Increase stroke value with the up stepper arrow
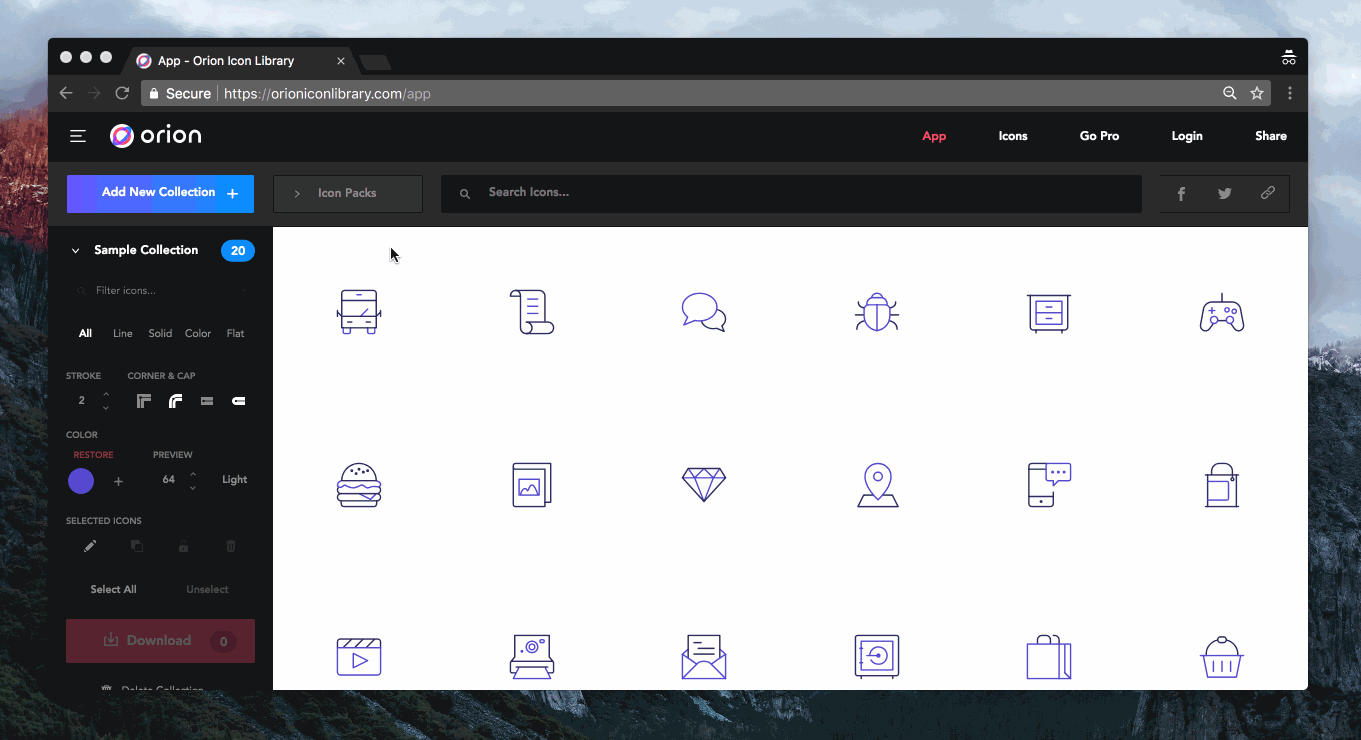Viewport: 1361px width, 740px height. (x=105, y=394)
